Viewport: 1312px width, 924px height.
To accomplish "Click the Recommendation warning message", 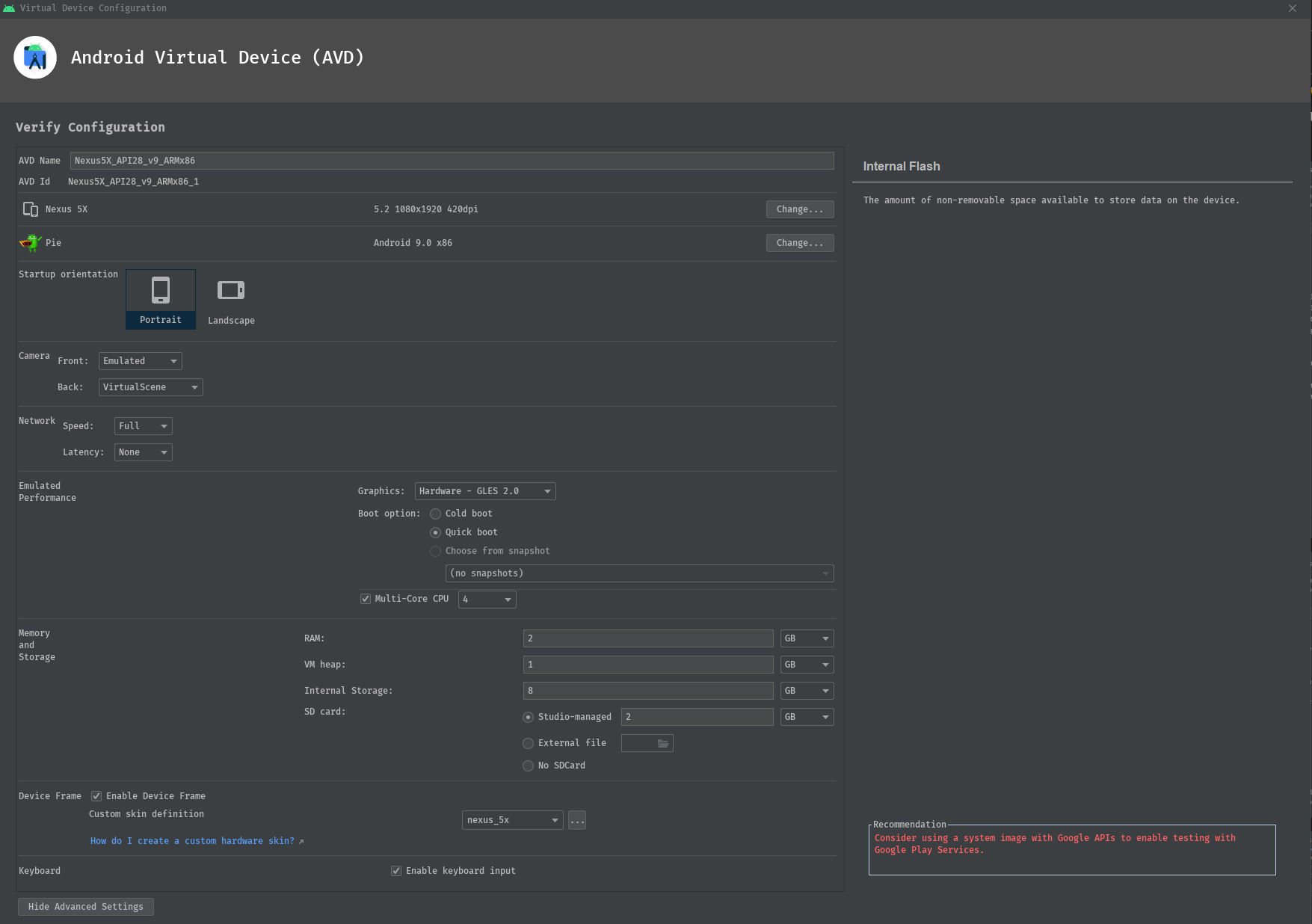I will tap(1055, 844).
